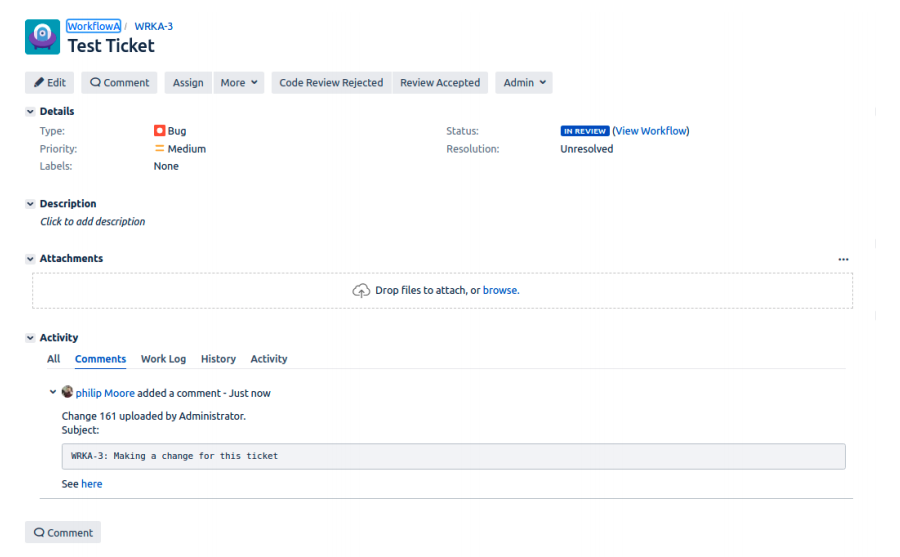
Task: Click the 'Unresolved' resolution value
Action: (587, 149)
